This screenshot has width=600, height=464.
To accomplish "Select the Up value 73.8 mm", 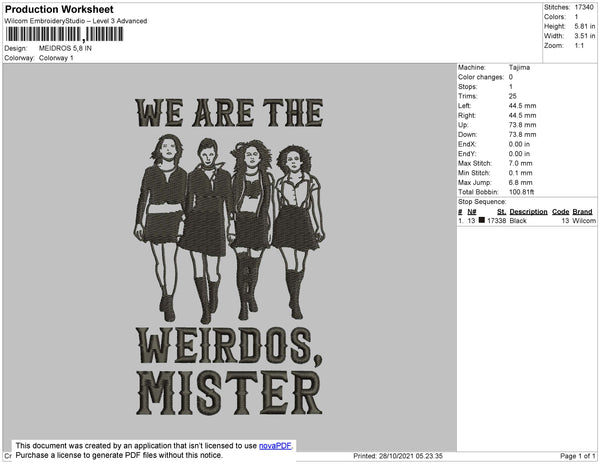I will click(522, 125).
